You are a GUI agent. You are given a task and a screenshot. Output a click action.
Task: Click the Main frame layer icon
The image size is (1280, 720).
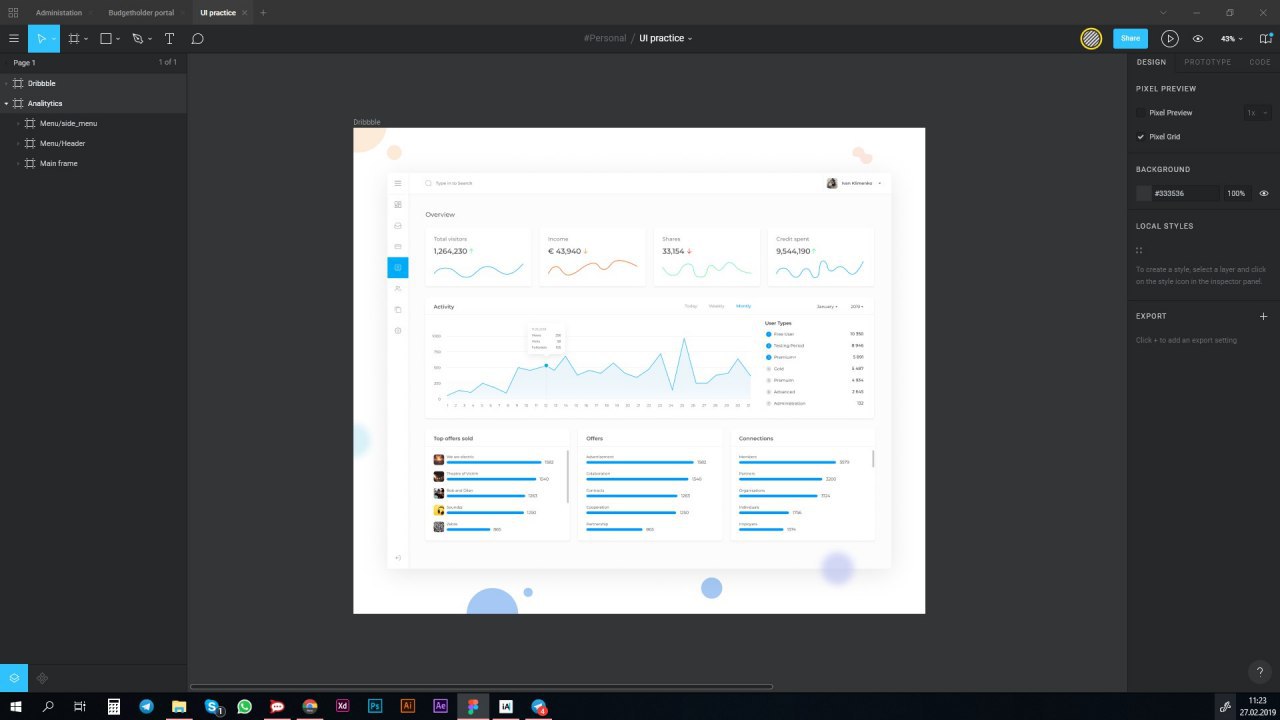point(30,163)
